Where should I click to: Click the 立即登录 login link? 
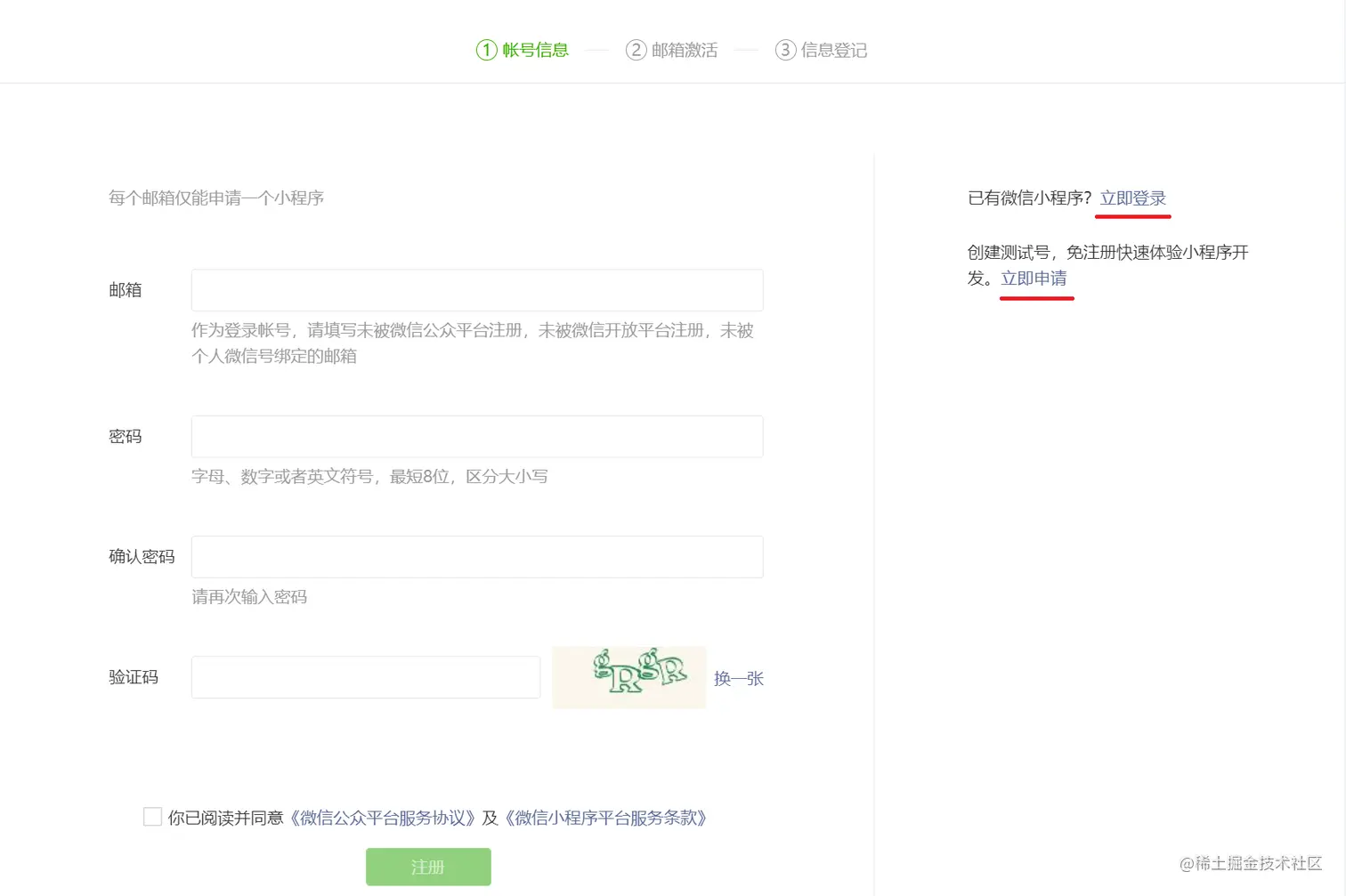1132,198
